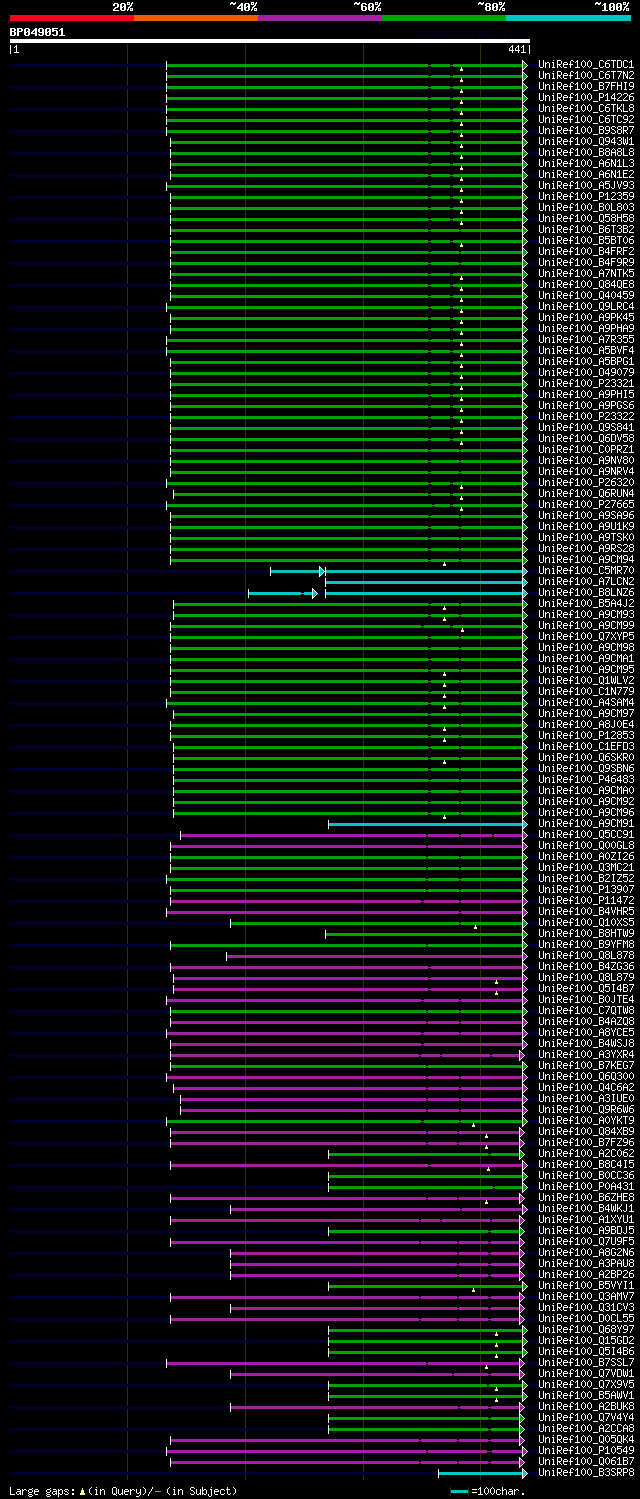The width and height of the screenshot is (640, 1499).
Task: Select the label UniRef100_A5JV93
Action: click(x=586, y=186)
